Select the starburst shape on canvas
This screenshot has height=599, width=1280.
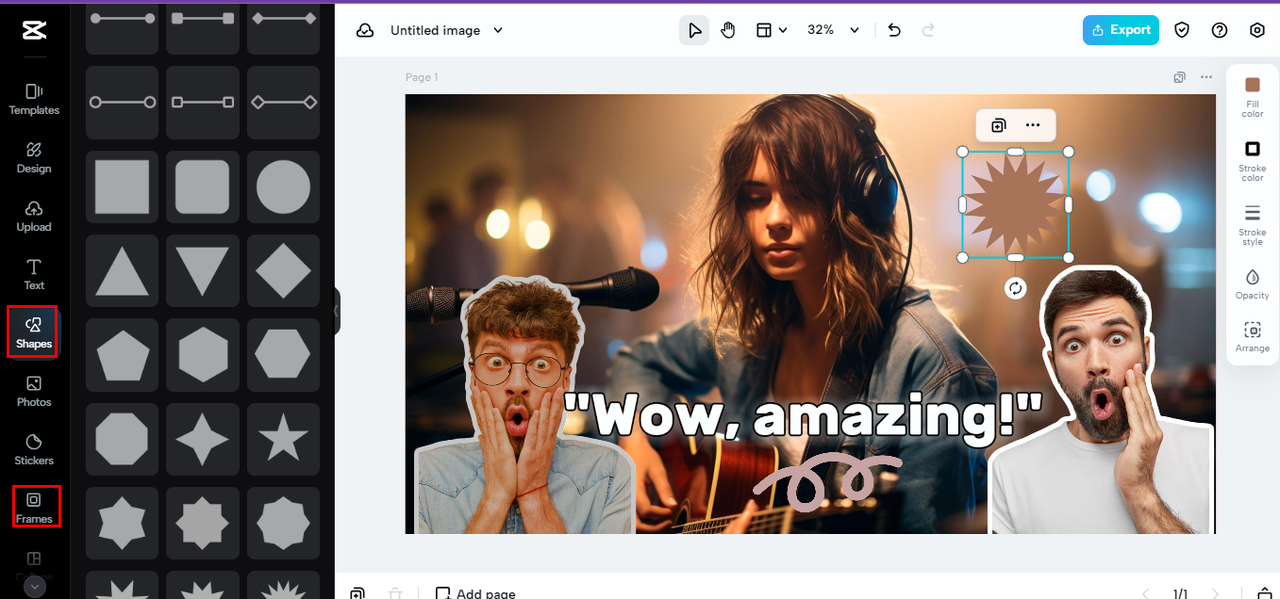click(1015, 204)
